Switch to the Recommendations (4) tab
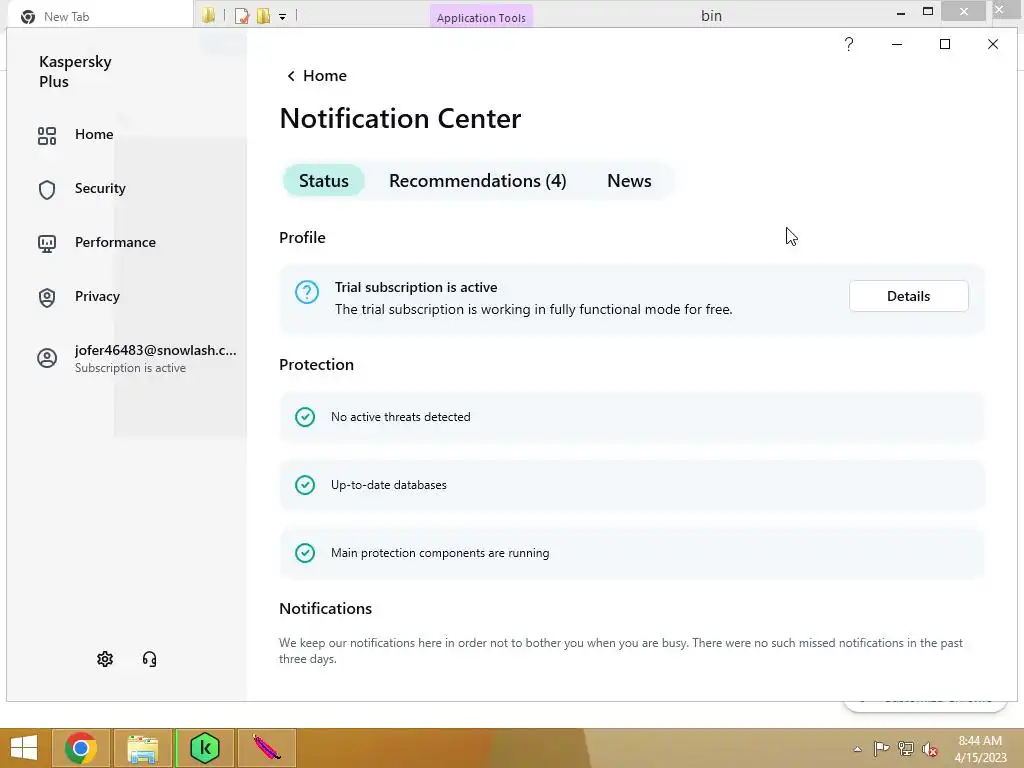 (x=477, y=181)
